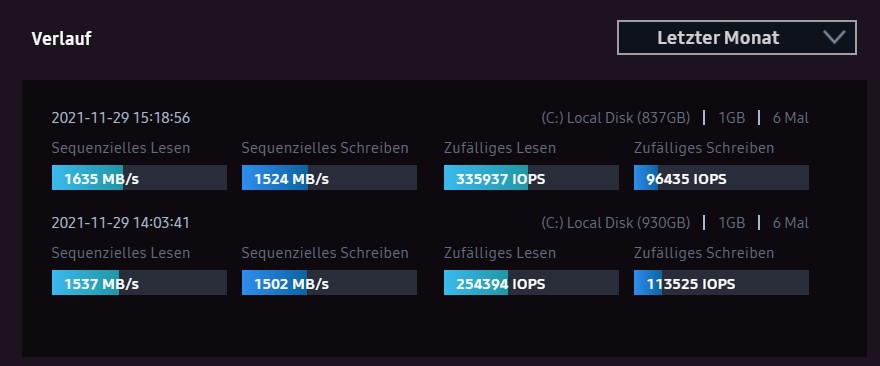The image size is (880, 366).
Task: Select the Verlauf heading
Action: point(62,39)
